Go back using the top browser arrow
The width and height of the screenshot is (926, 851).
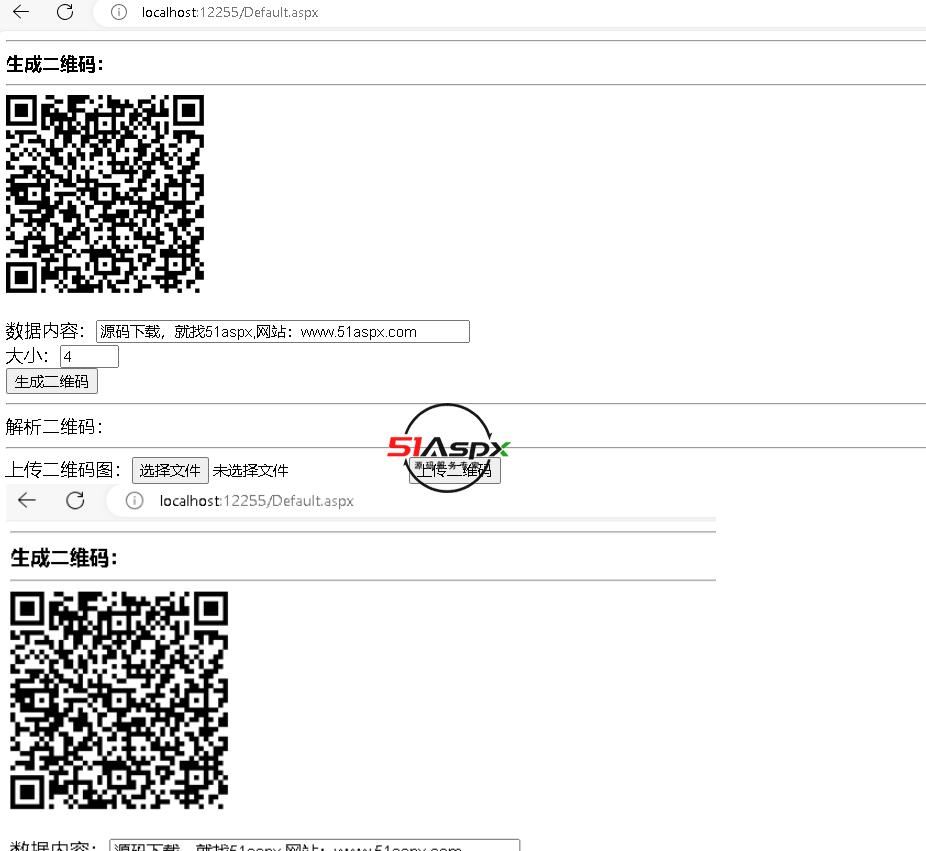click(x=21, y=11)
